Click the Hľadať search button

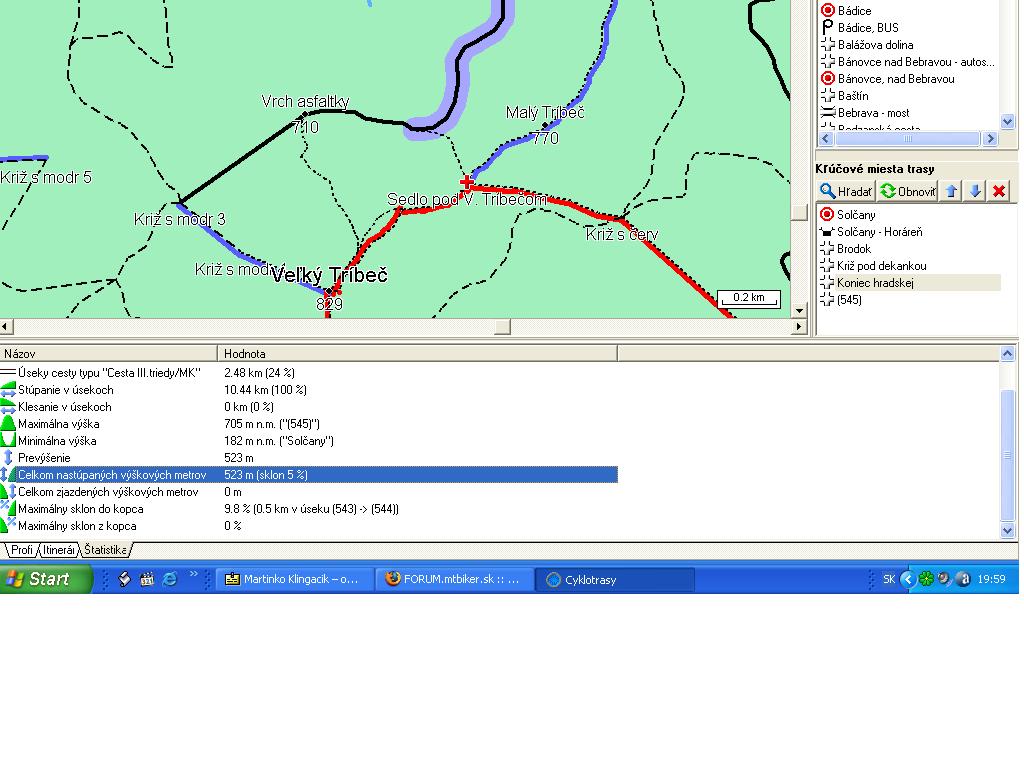(x=846, y=191)
